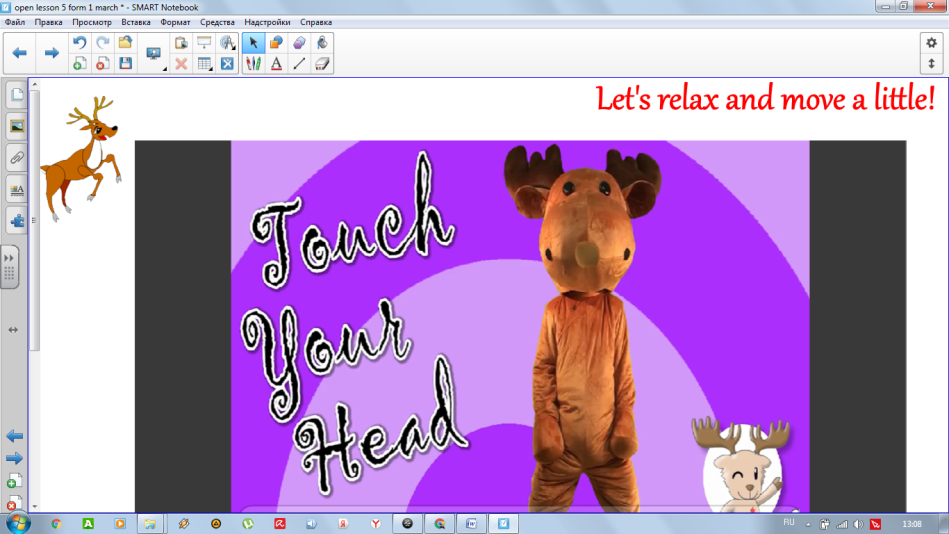Open the Gallery side tab
This screenshot has height=534, width=949.
click(x=16, y=127)
